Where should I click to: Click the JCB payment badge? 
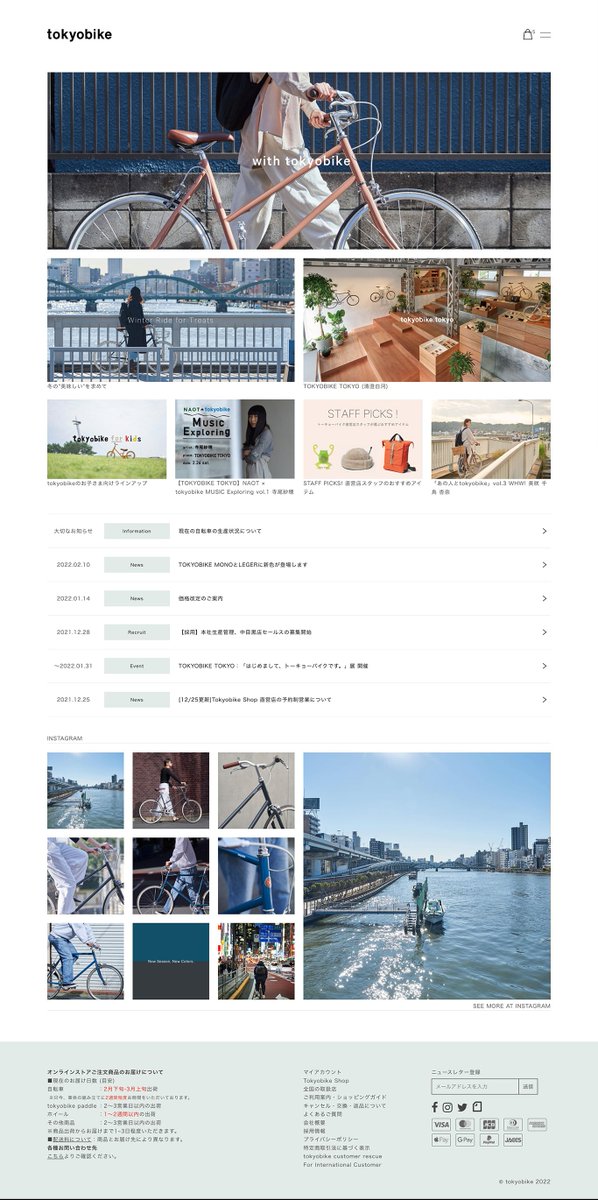489,1124
